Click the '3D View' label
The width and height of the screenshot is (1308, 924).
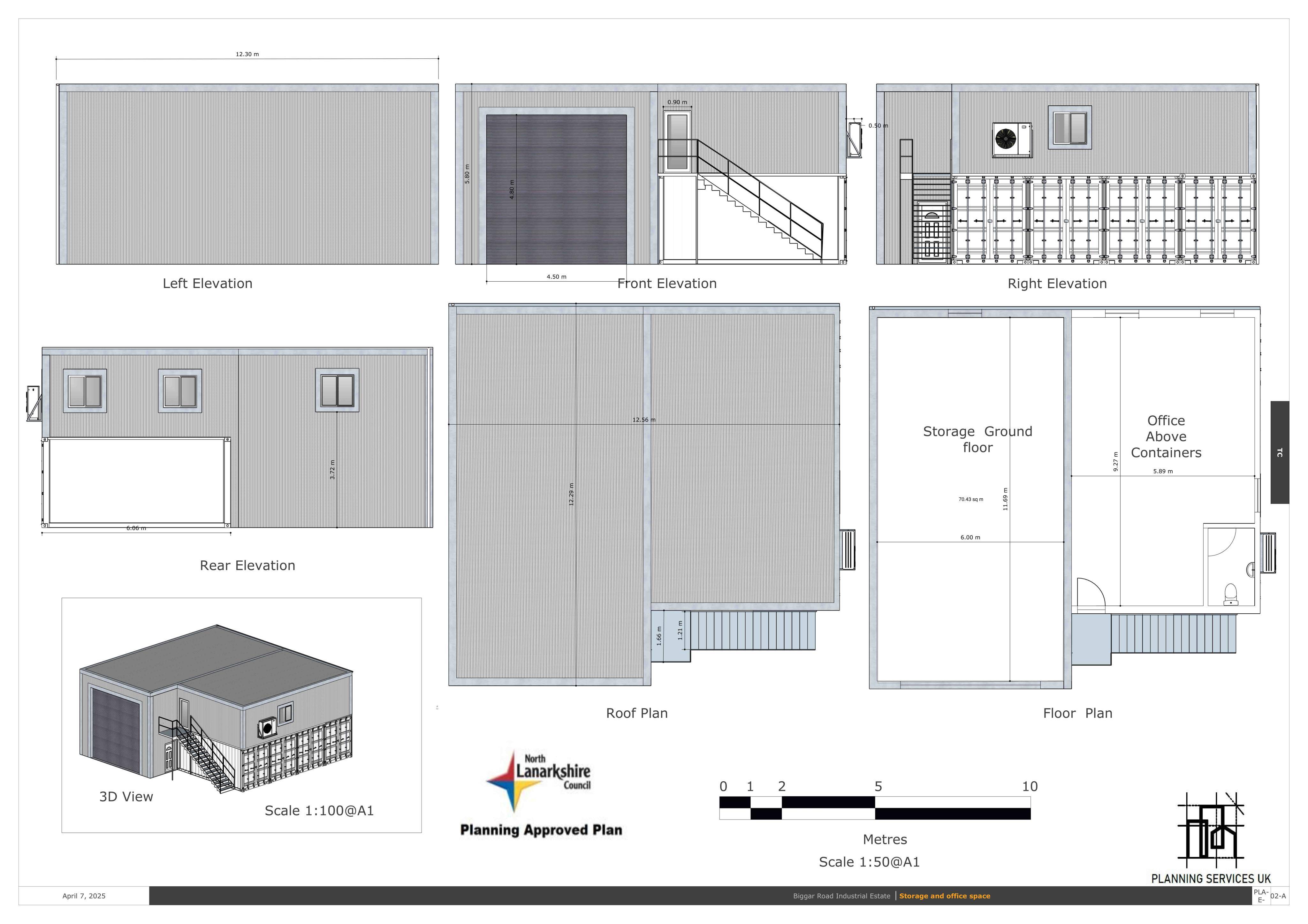126,796
